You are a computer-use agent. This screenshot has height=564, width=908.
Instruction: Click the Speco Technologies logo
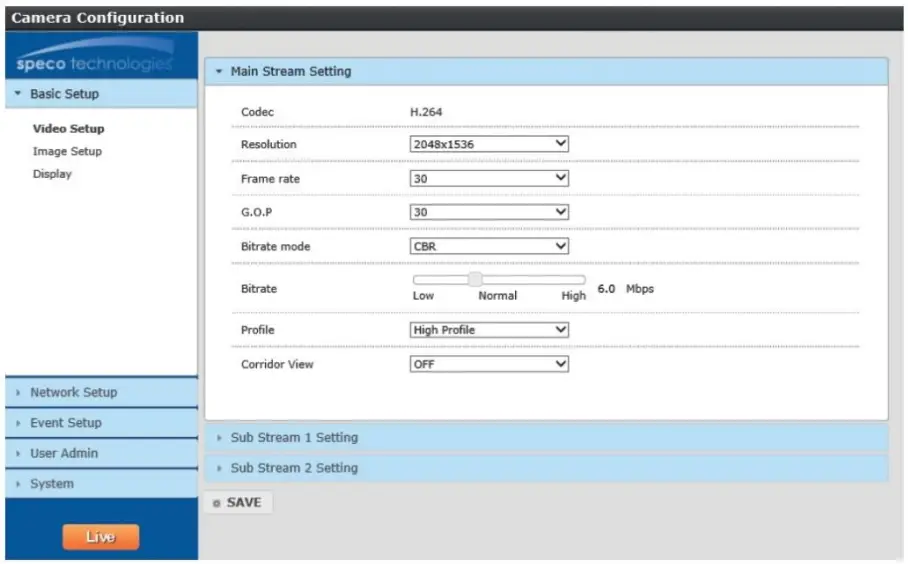point(94,56)
